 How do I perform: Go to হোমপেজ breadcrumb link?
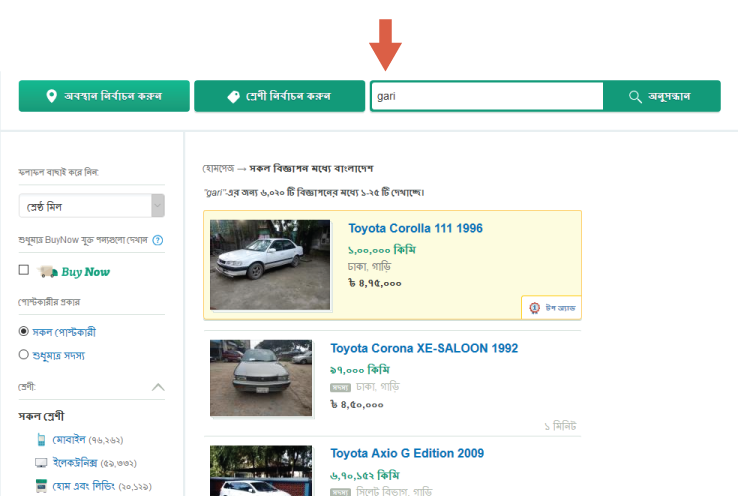point(218,168)
